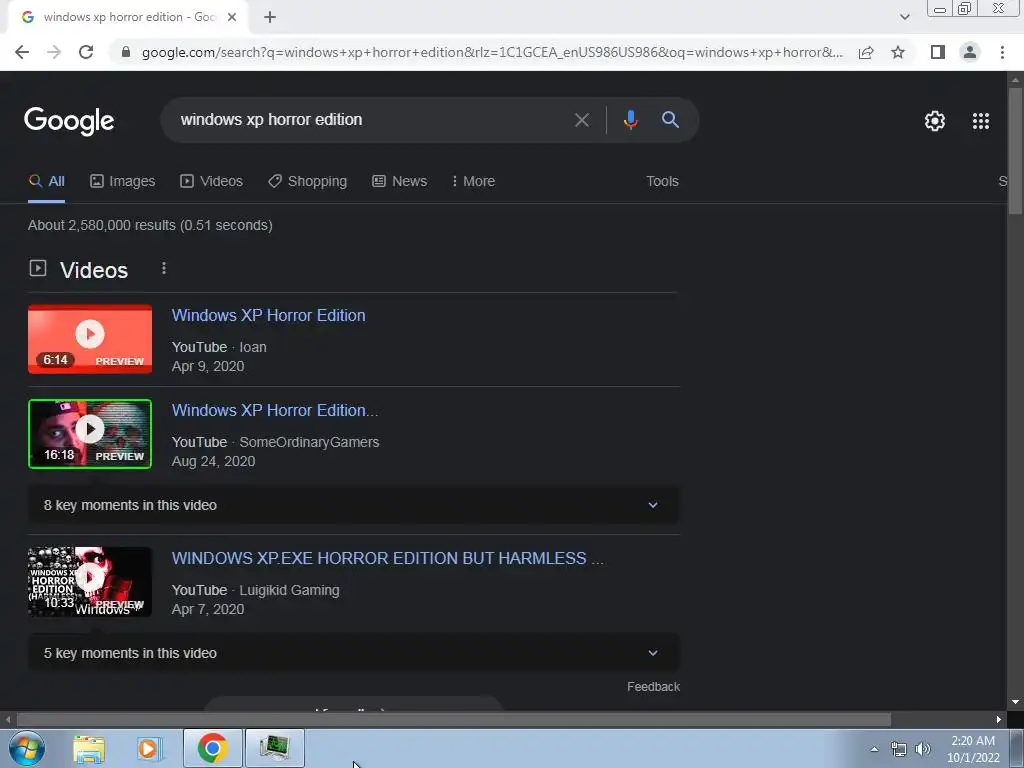This screenshot has height=768, width=1024.
Task: Play the 16:18 video thumbnail preview
Action: point(90,434)
